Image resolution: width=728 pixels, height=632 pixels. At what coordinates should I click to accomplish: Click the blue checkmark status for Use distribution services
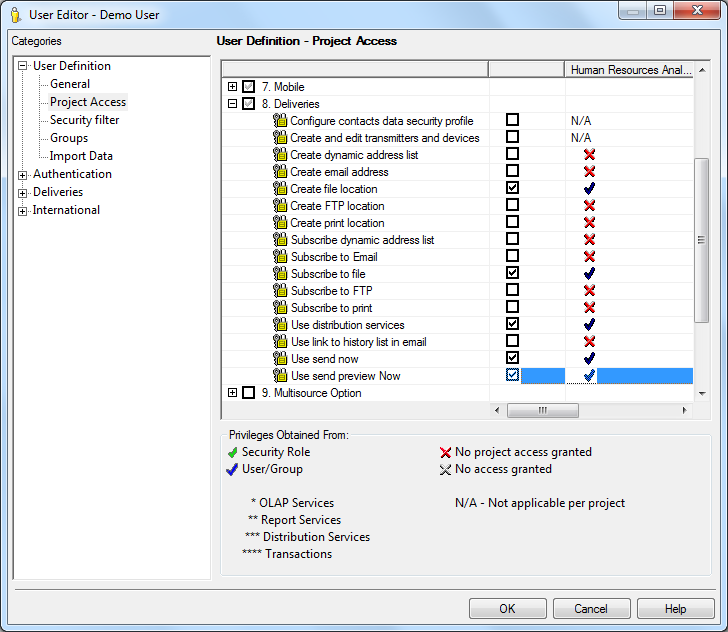[x=589, y=325]
